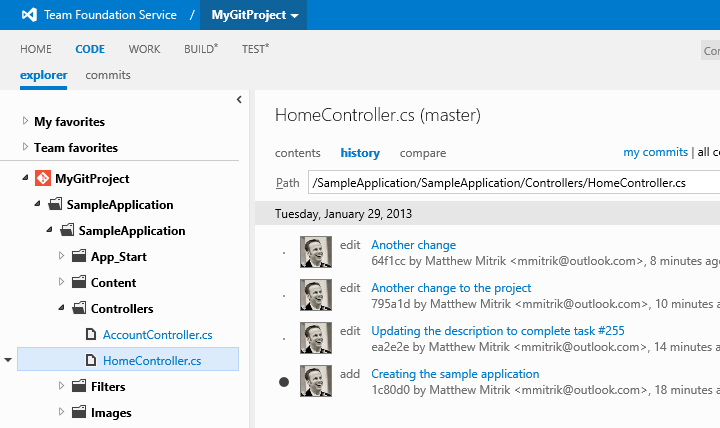Image resolution: width=720 pixels, height=428 pixels.
Task: Expand the Team favorites section
Action: click(x=25, y=147)
